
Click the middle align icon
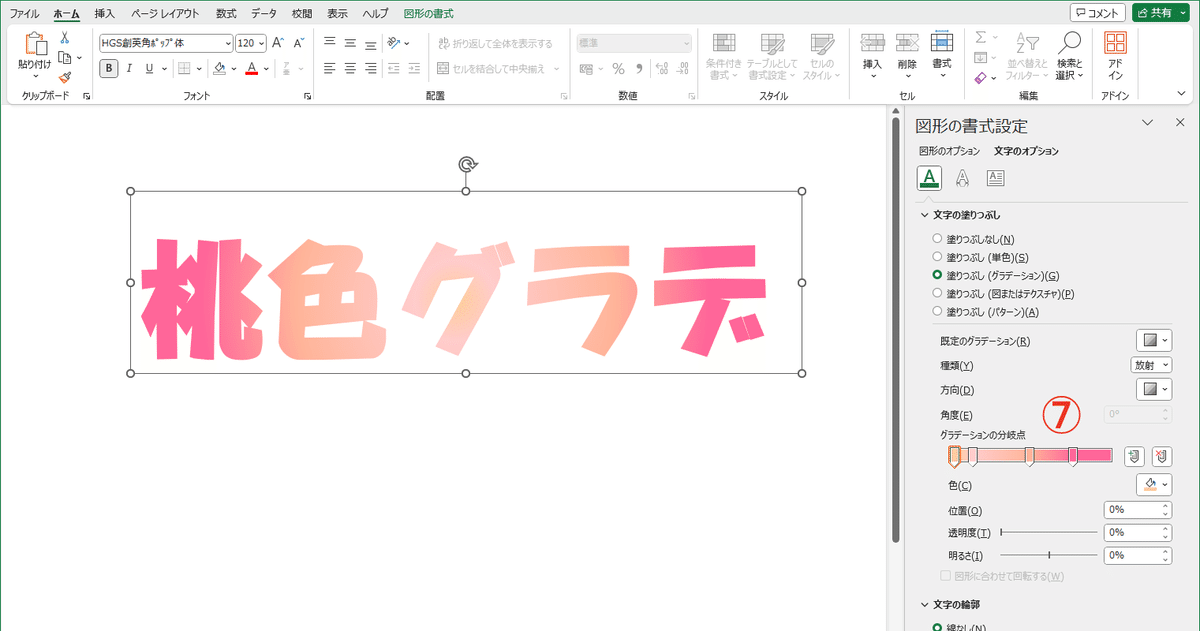pyautogui.click(x=350, y=43)
